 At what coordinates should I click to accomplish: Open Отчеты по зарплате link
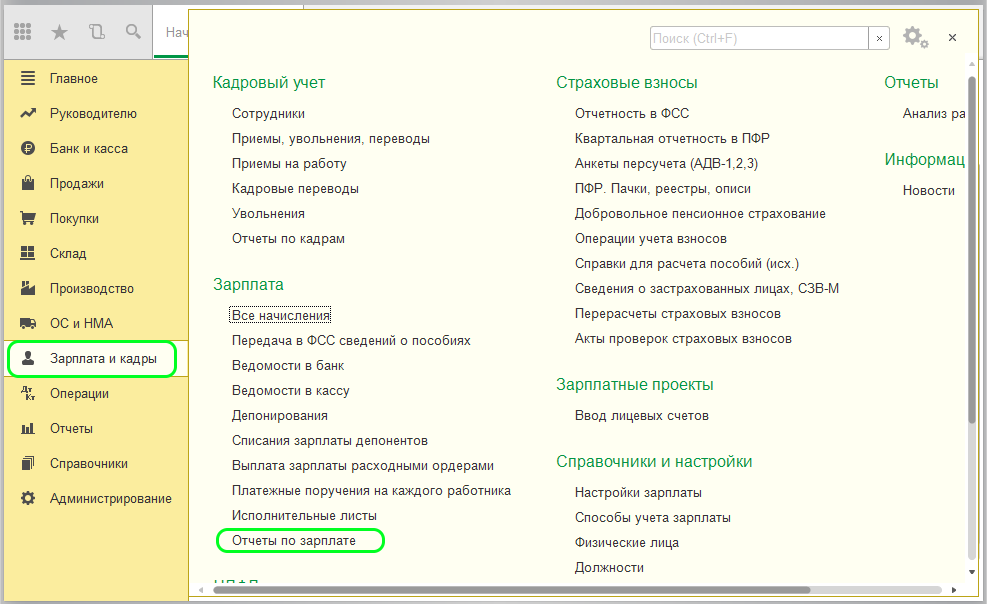click(x=293, y=541)
